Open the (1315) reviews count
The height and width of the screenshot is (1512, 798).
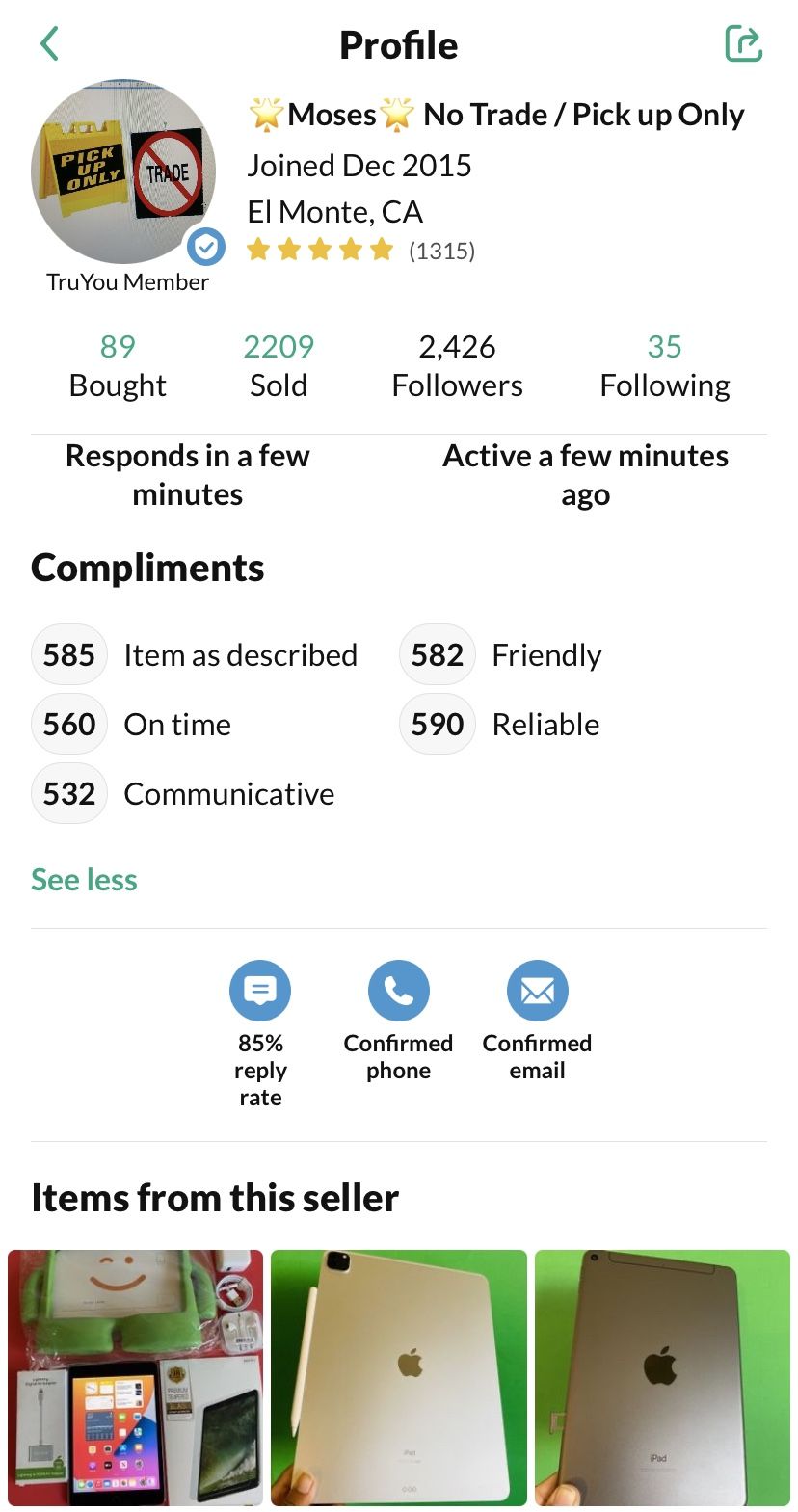[x=441, y=252]
